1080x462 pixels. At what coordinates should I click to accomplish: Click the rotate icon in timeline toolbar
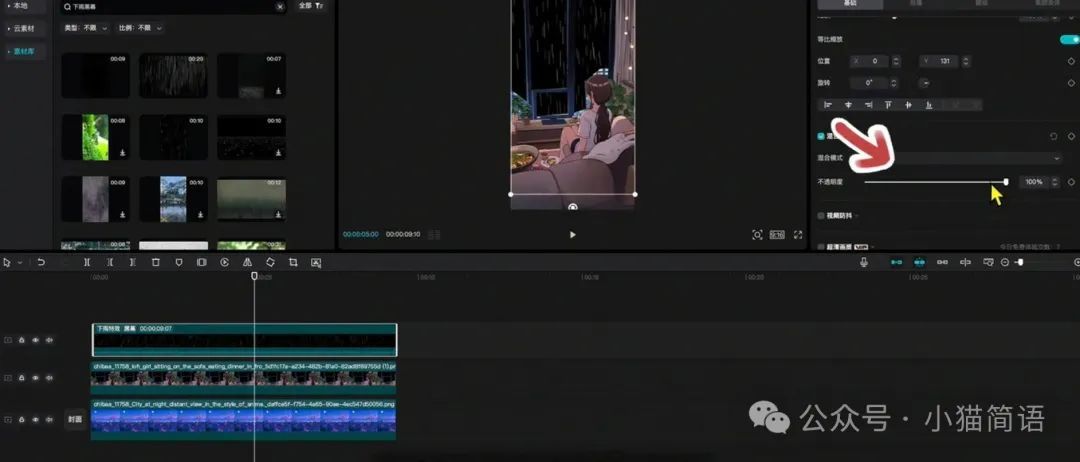coord(270,262)
